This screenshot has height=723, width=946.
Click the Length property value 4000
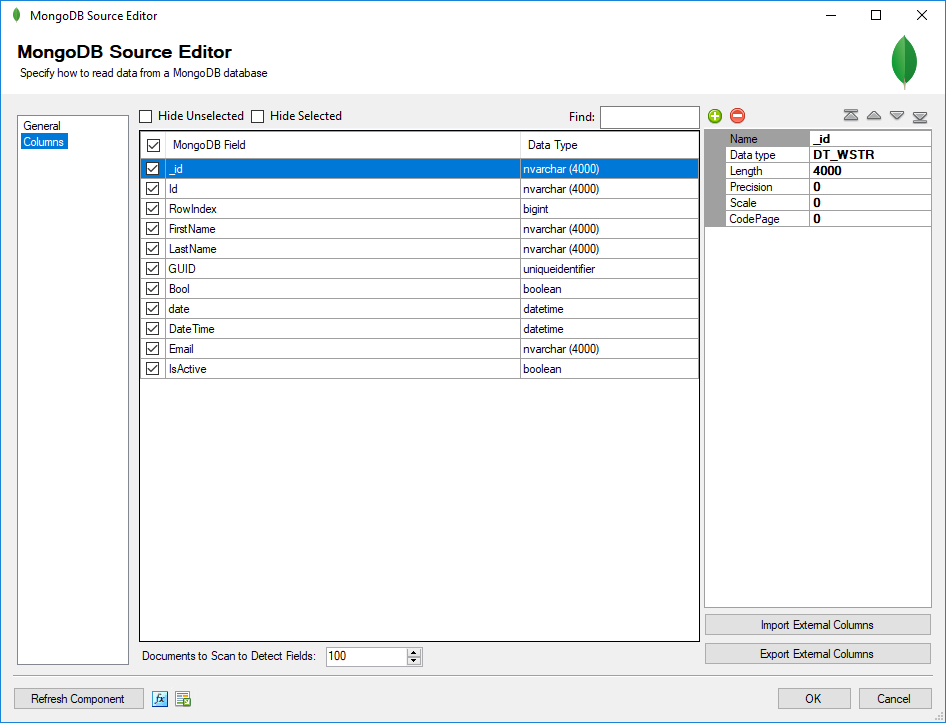tap(870, 171)
